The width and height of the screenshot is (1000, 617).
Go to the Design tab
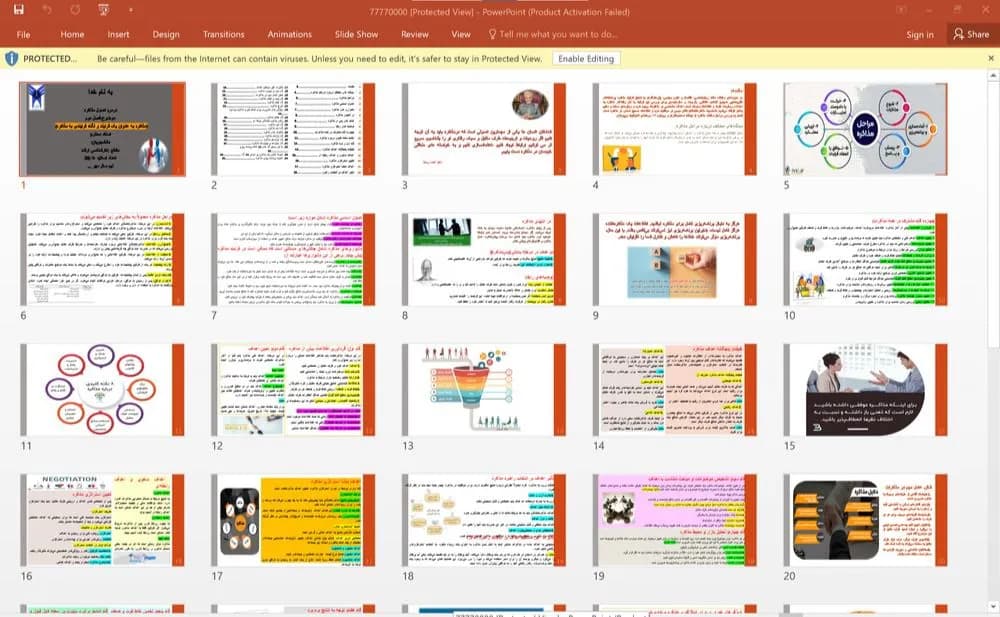pyautogui.click(x=166, y=34)
